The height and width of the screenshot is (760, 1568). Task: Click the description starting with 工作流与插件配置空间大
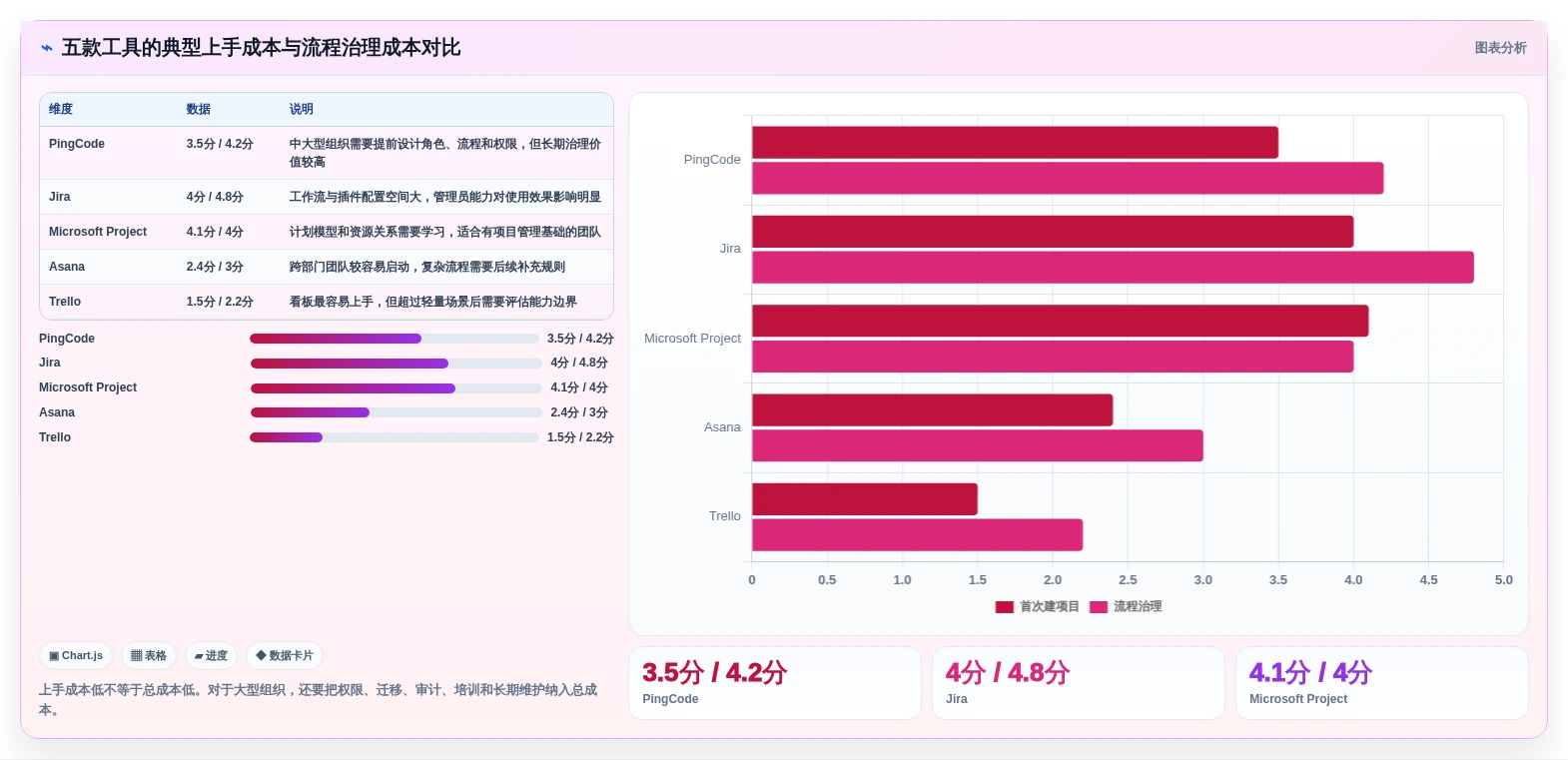pyautogui.click(x=445, y=197)
